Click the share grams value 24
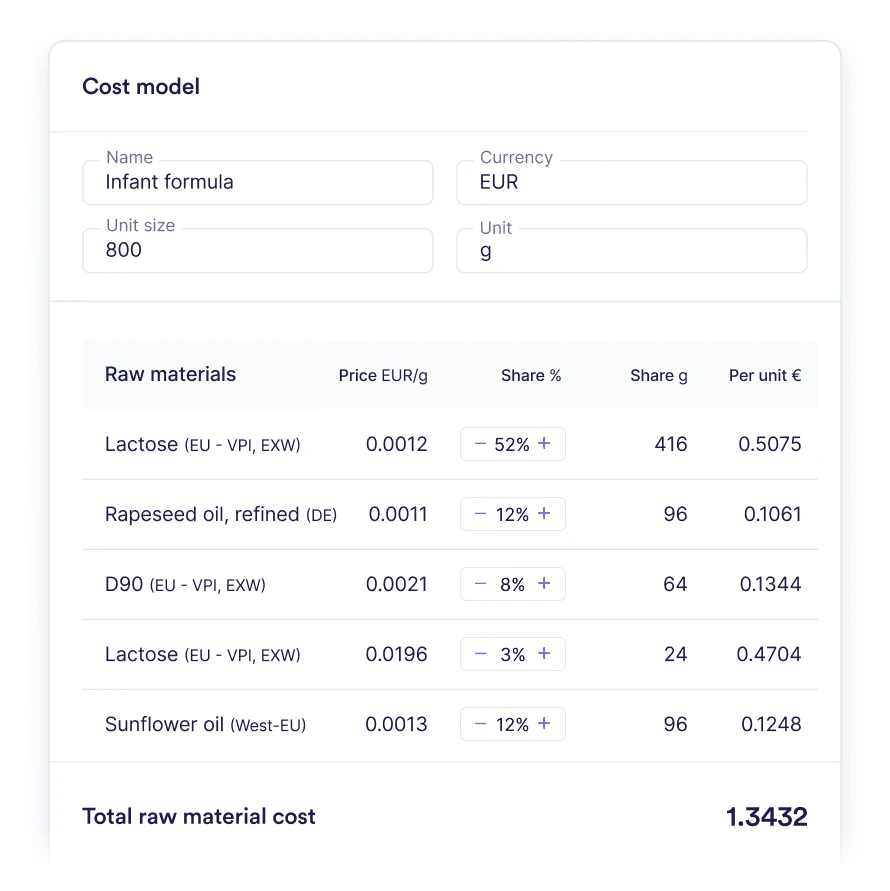Viewport: 890px width, 891px height. click(x=675, y=654)
